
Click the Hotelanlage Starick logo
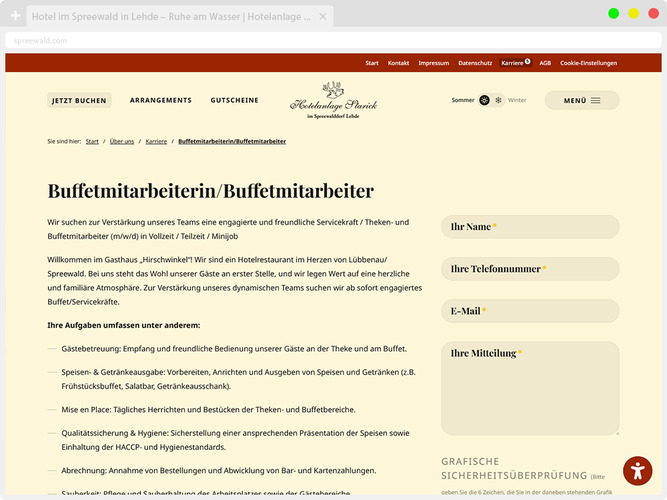click(333, 101)
